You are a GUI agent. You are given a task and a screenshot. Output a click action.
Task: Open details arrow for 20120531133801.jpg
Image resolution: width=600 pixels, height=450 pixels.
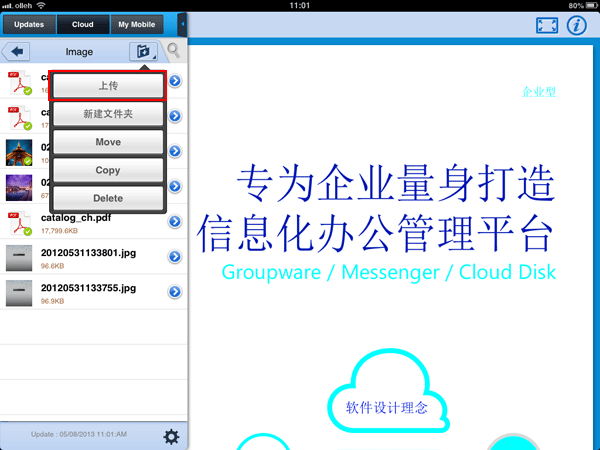pyautogui.click(x=175, y=257)
